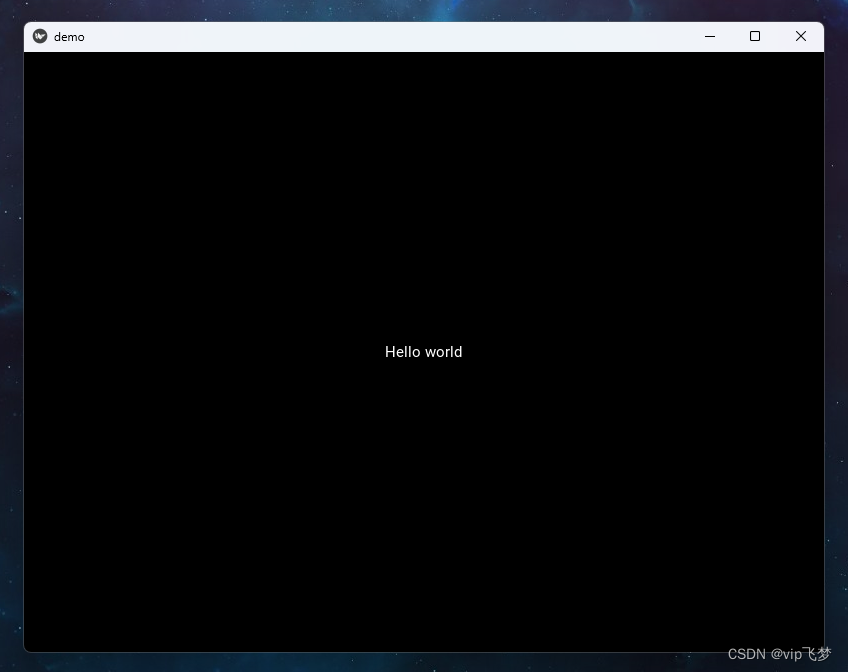Maximize the demo window
The width and height of the screenshot is (848, 672).
[755, 36]
